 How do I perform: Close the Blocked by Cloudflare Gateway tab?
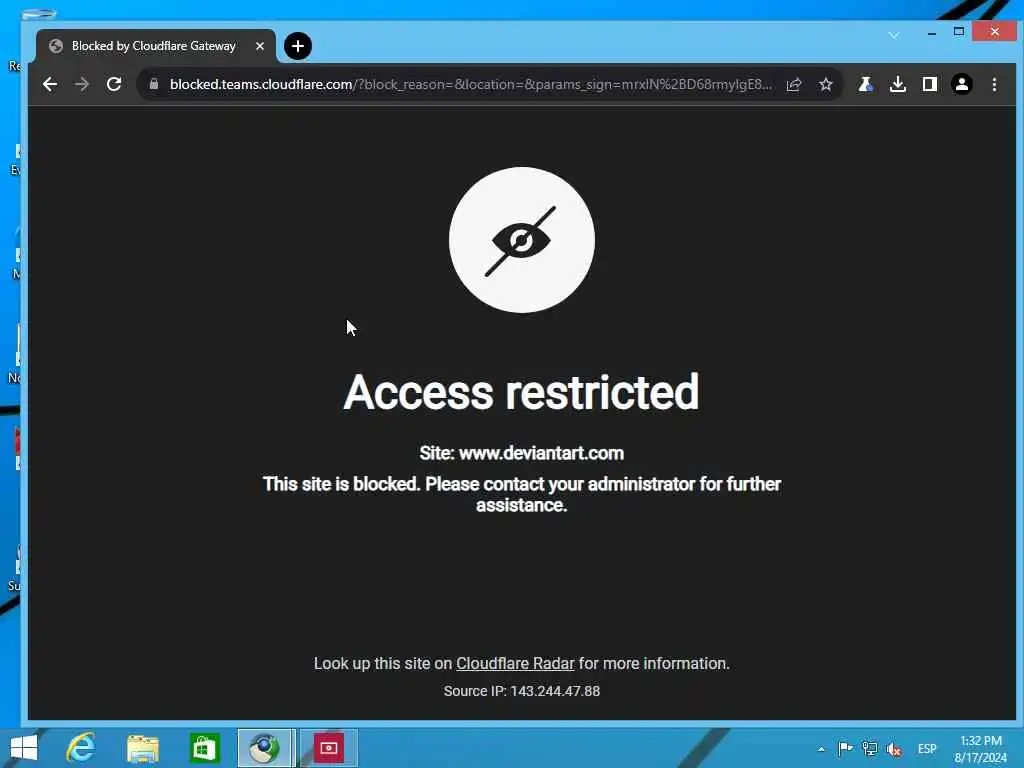[260, 46]
